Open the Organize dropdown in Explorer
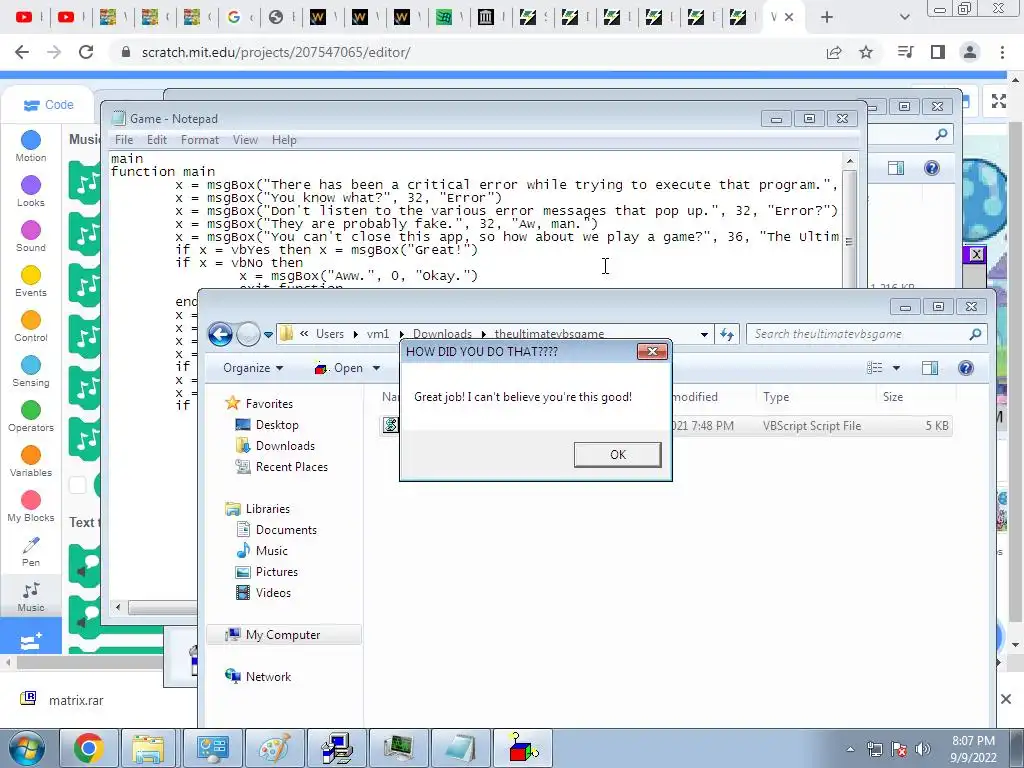This screenshot has height=768, width=1024. [253, 368]
